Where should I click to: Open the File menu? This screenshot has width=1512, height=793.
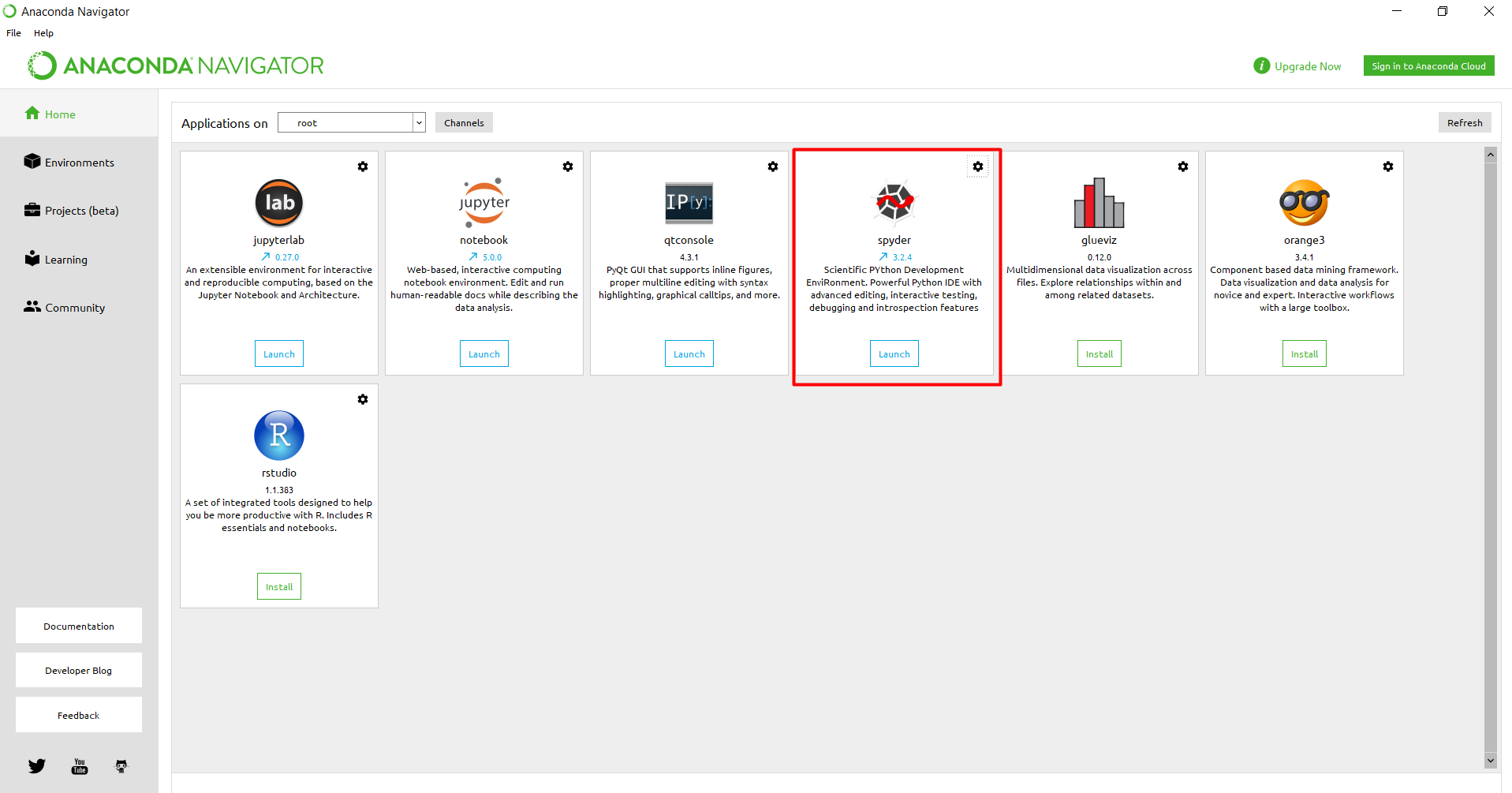click(13, 33)
